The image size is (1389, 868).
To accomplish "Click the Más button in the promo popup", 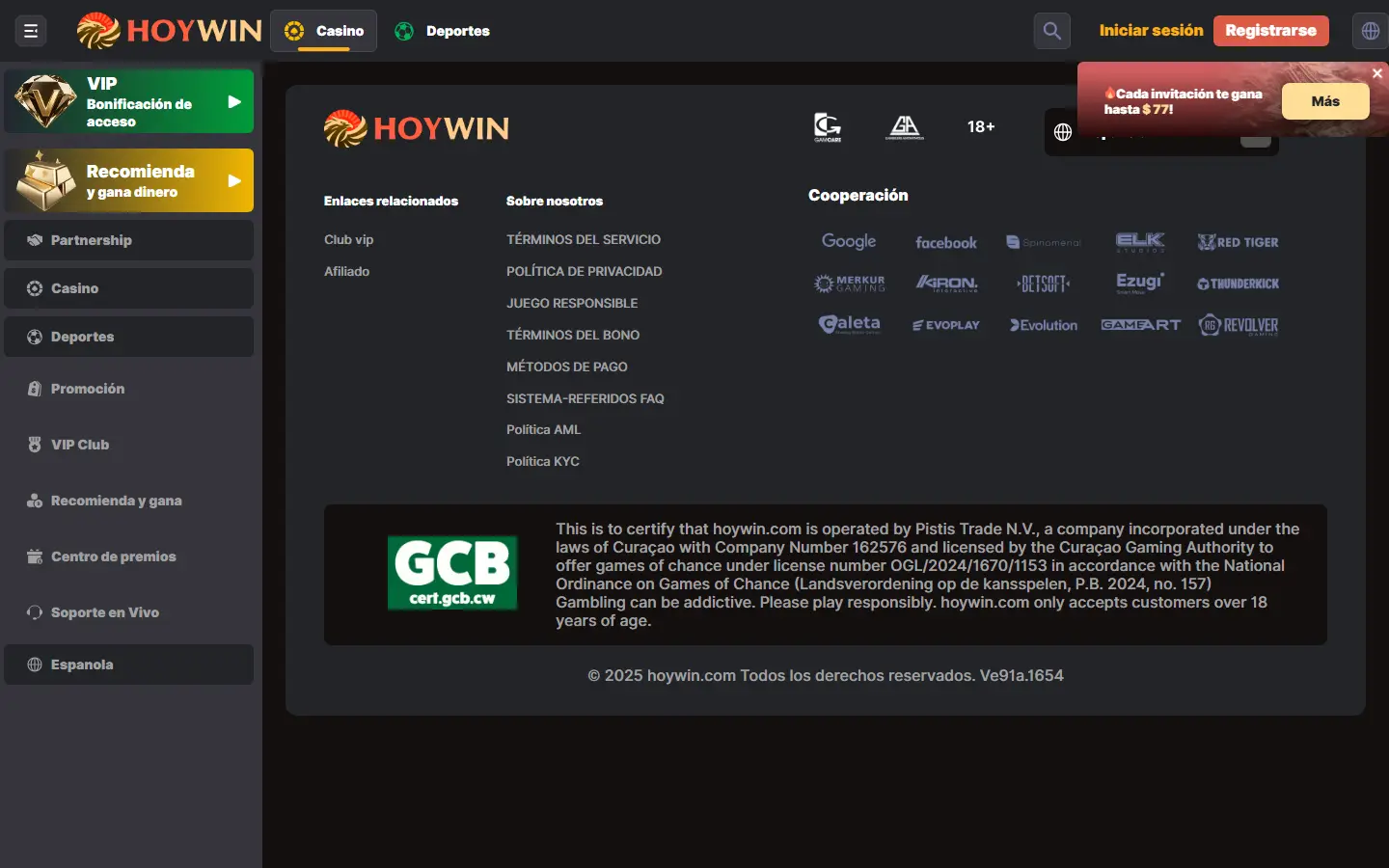I will pyautogui.click(x=1325, y=101).
